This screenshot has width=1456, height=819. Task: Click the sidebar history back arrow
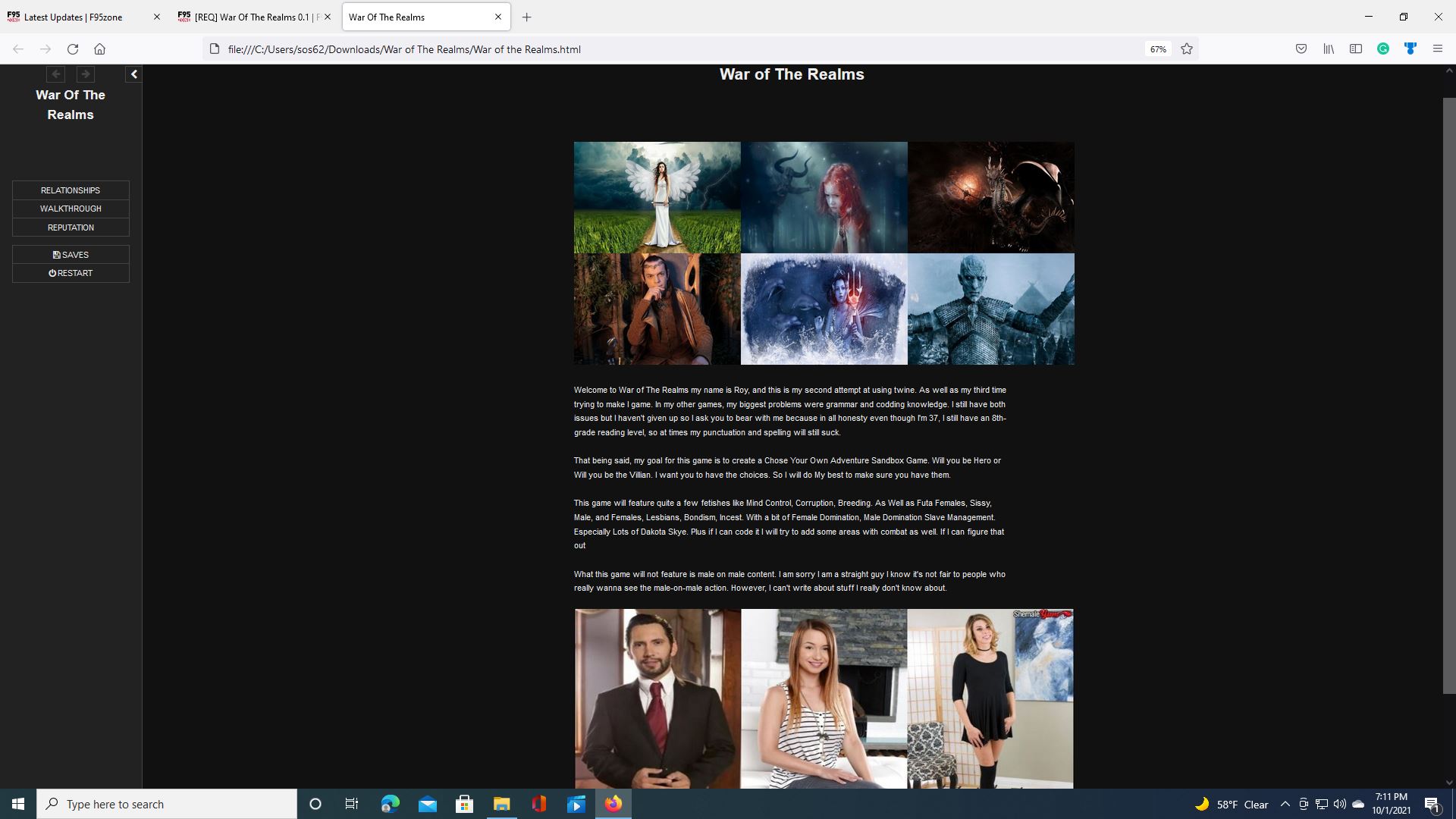coord(55,74)
